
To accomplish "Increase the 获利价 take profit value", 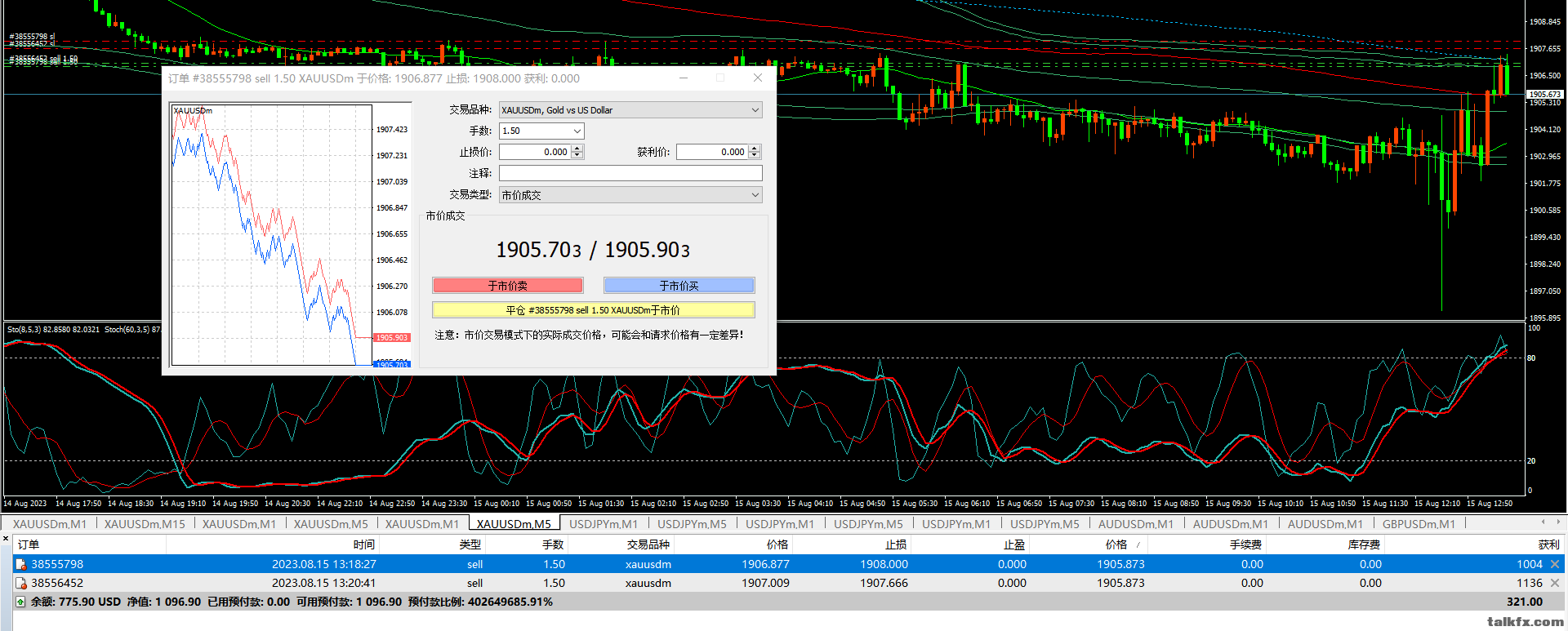I will 755,149.
